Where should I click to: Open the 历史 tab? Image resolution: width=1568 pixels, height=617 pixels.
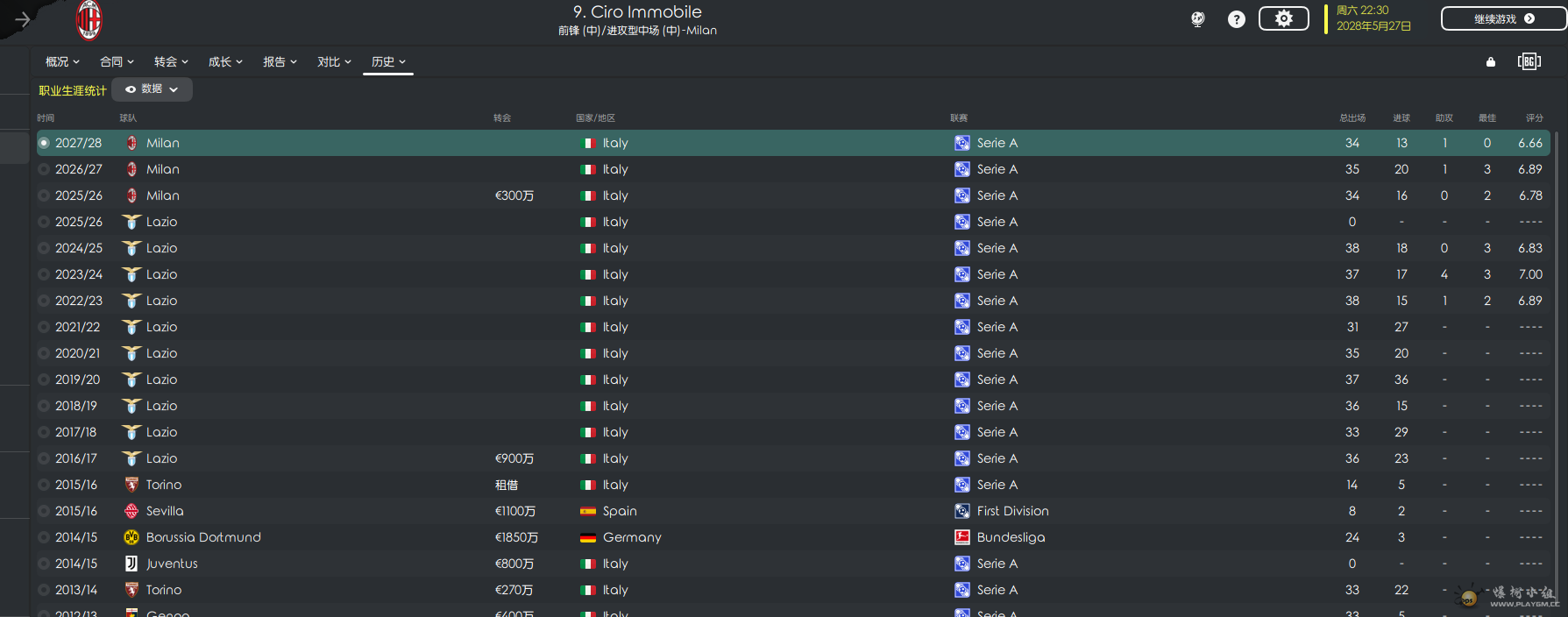tap(388, 61)
